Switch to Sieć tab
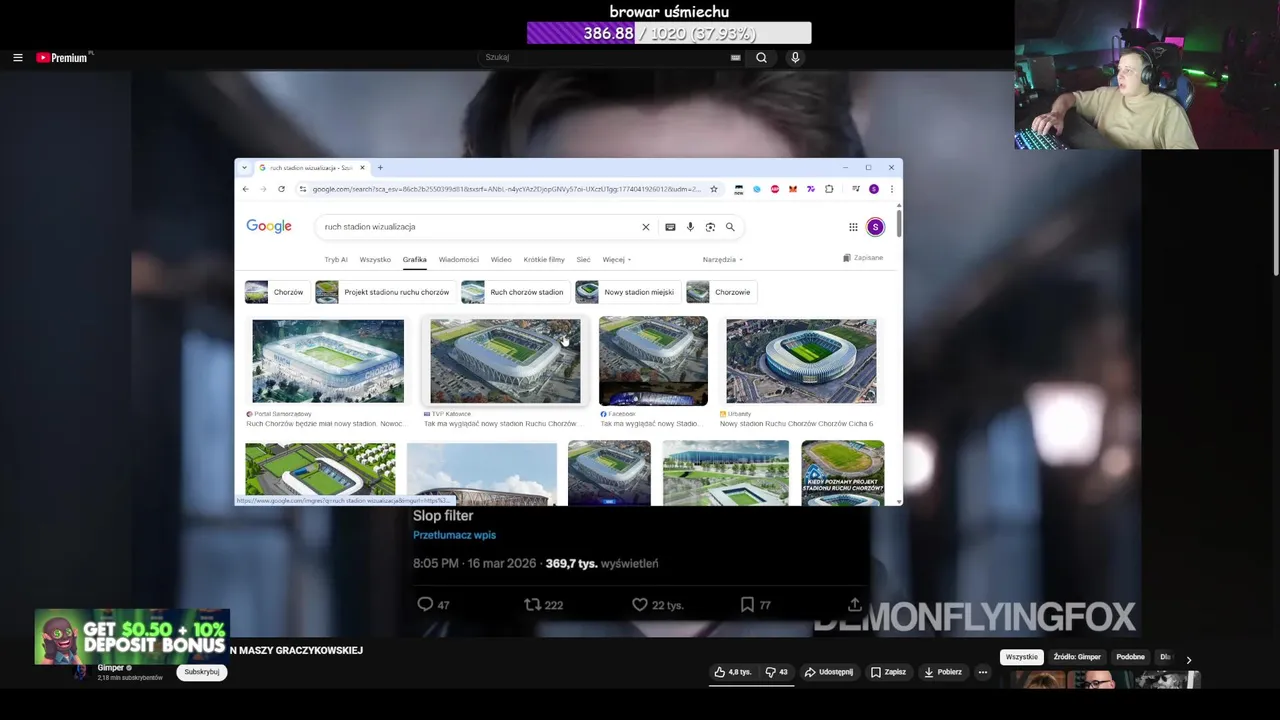The height and width of the screenshot is (720, 1280). pos(583,259)
